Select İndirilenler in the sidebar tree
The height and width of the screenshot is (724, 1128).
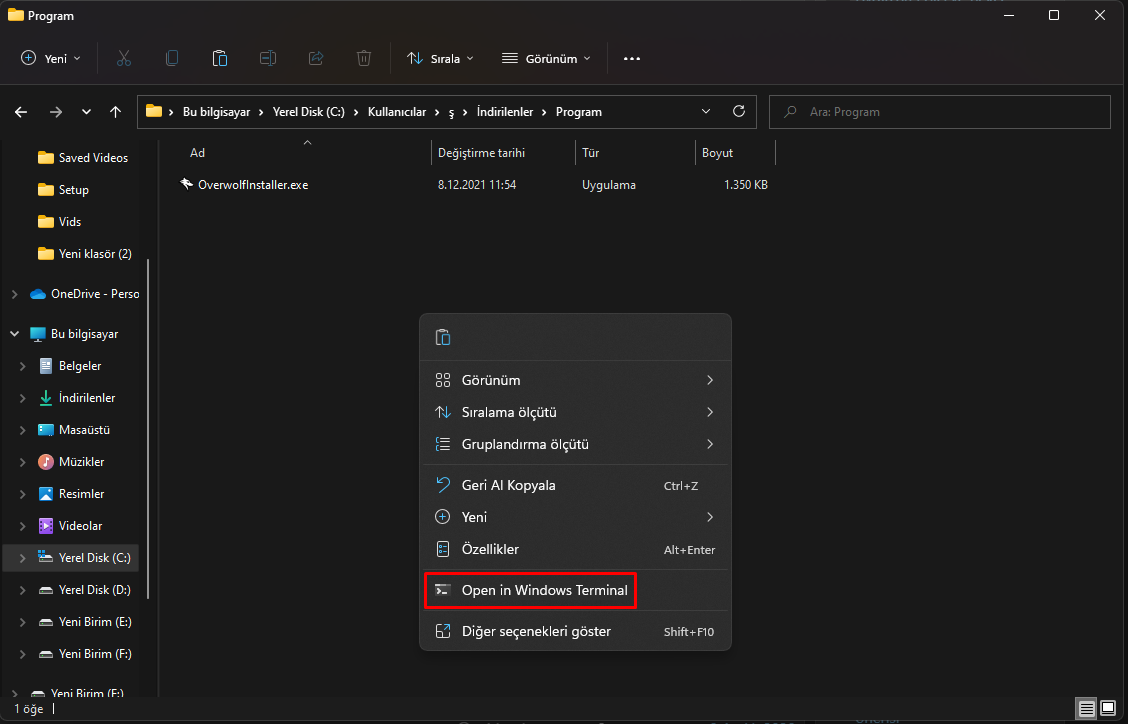tap(76, 397)
